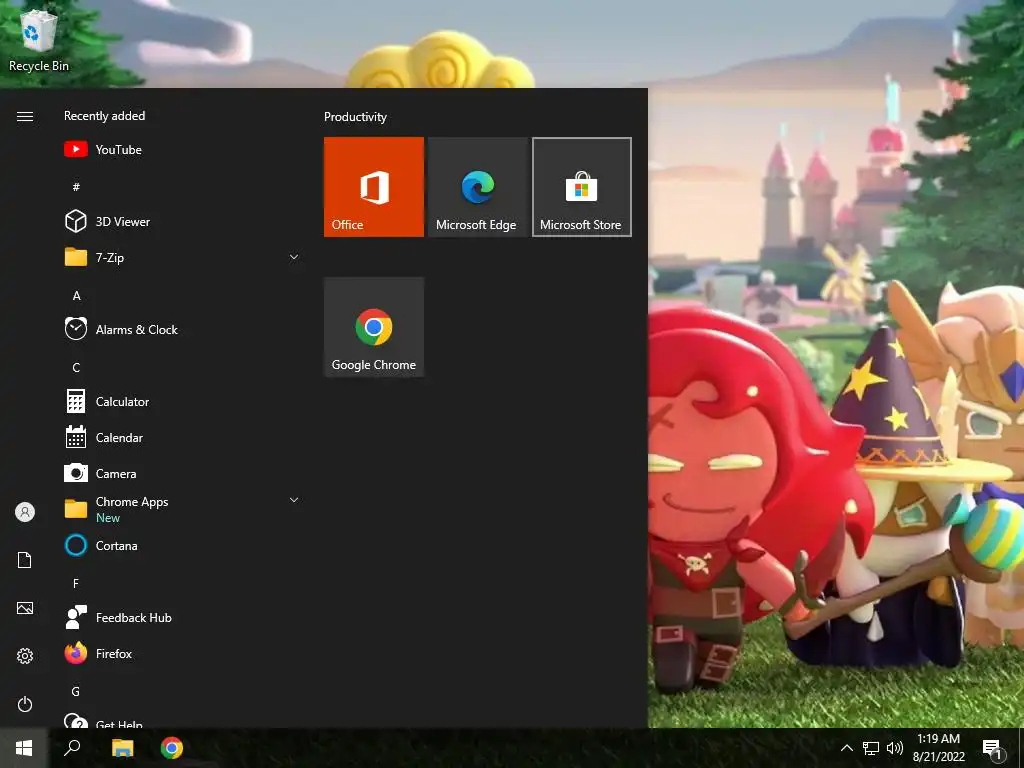Screen dimensions: 1024x768
Task: Launch the Calculator app
Action: (x=182, y=402)
